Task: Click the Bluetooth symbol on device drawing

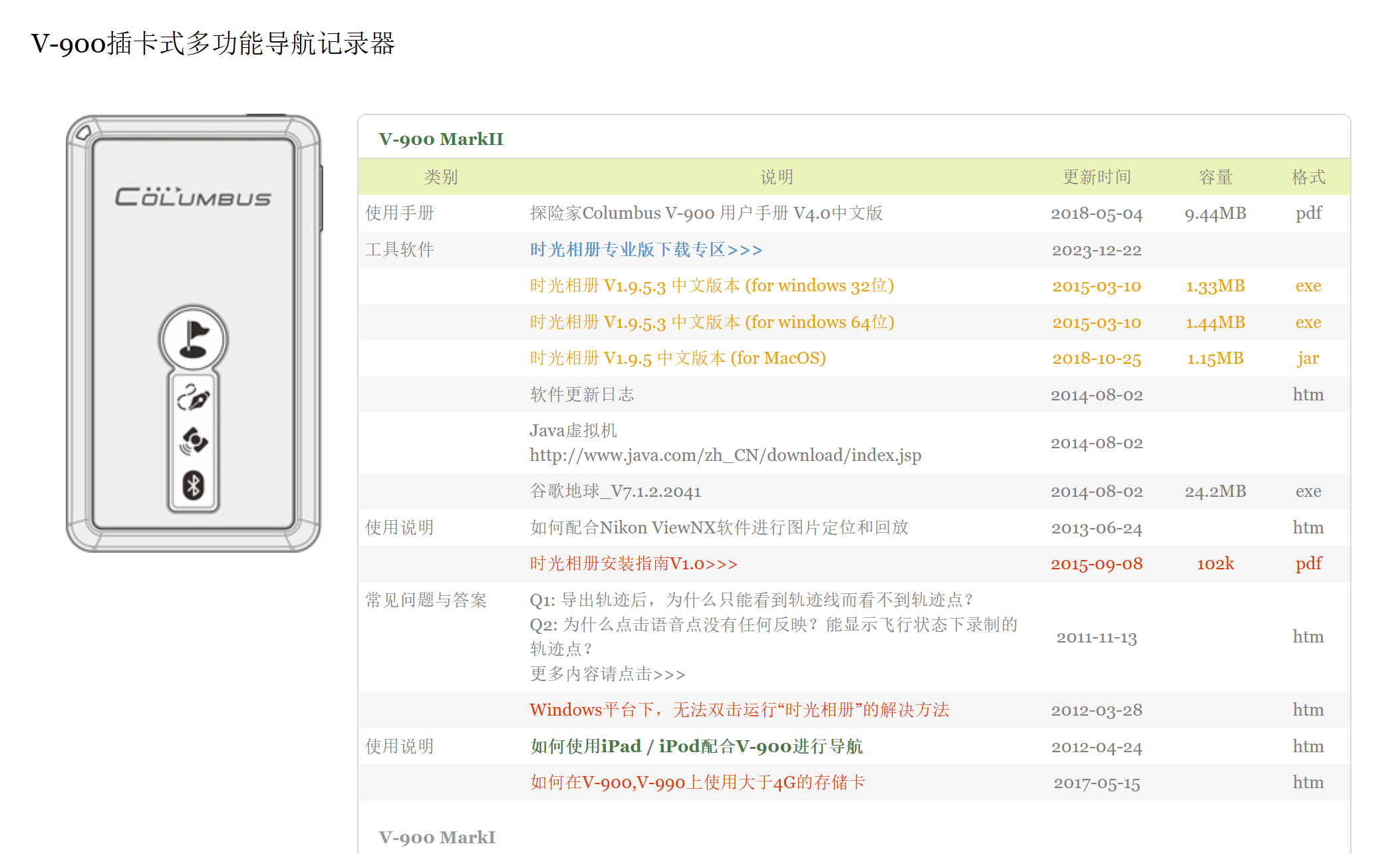Action: 194,486
